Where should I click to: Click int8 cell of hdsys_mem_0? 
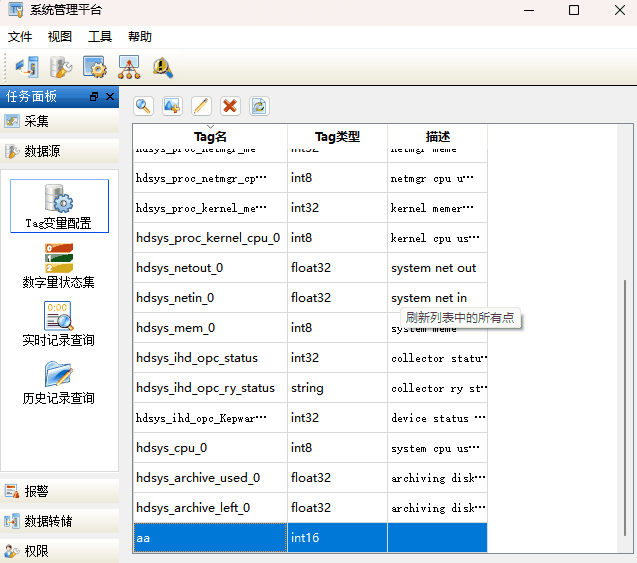tap(337, 328)
